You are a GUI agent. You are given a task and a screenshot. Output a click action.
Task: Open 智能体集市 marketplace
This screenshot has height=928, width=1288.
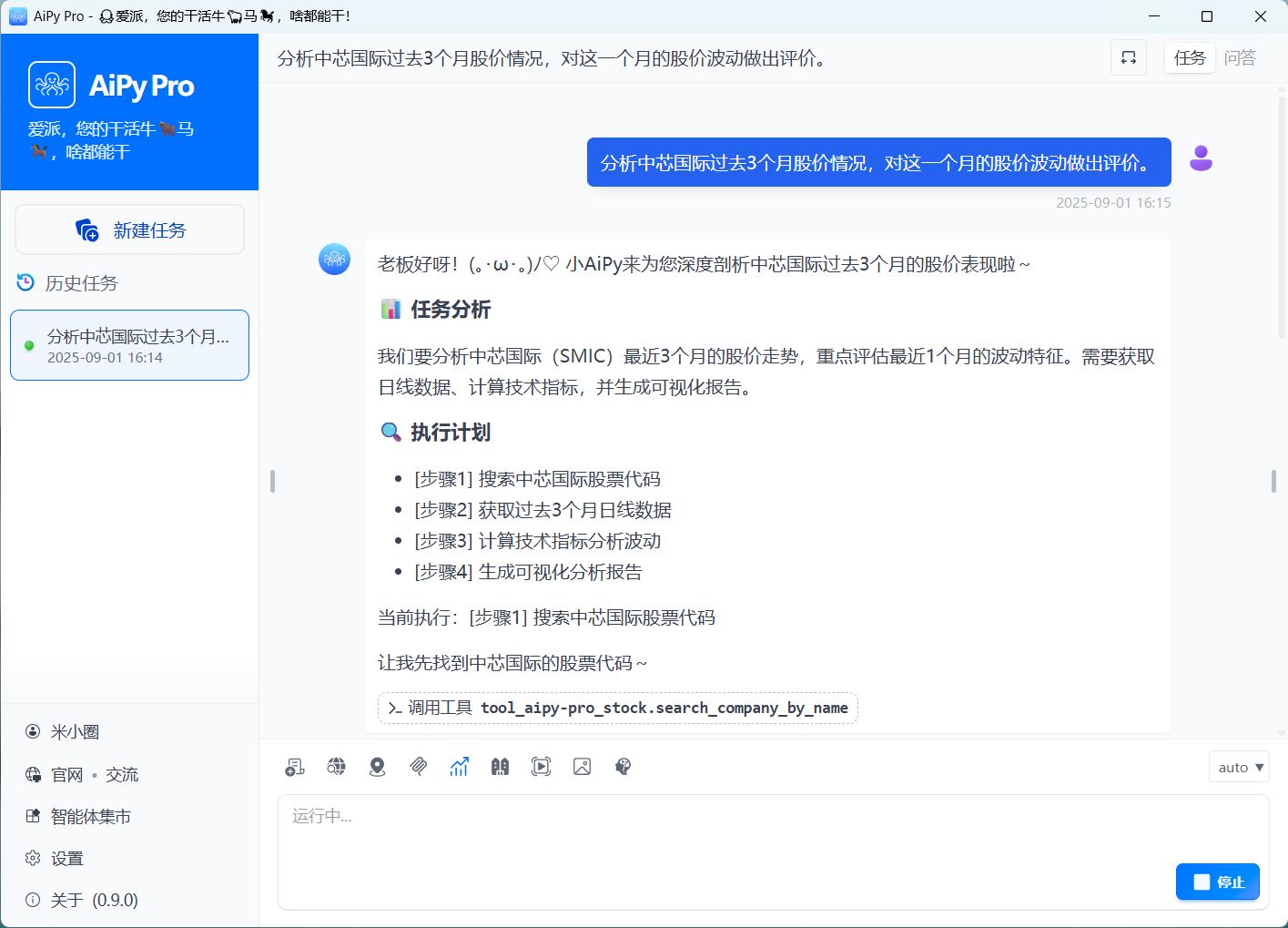90,816
